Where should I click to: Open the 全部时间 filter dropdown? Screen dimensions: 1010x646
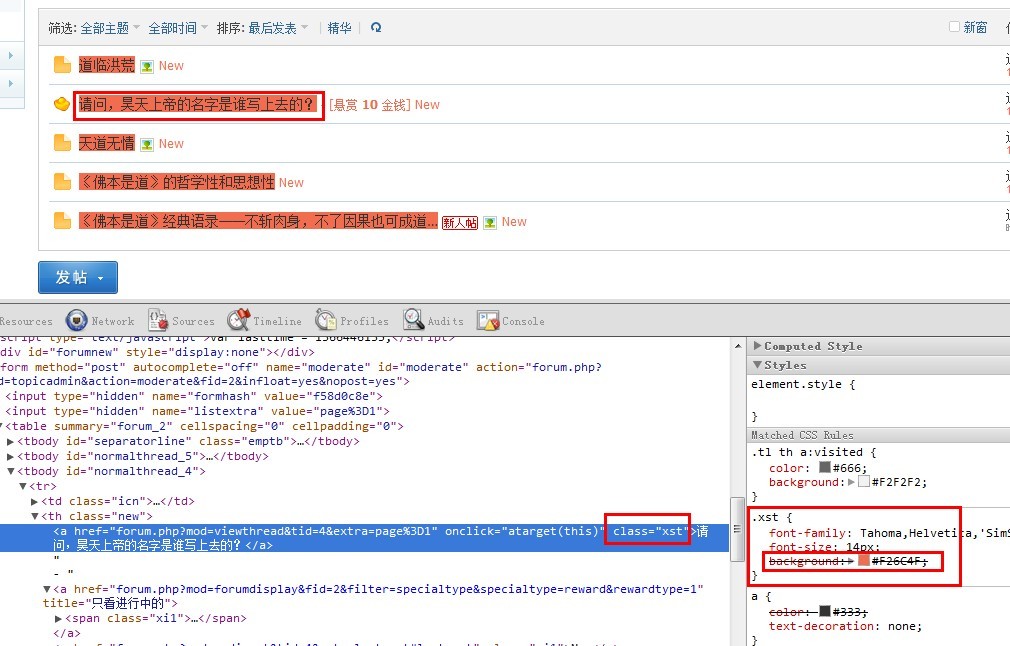(x=178, y=28)
